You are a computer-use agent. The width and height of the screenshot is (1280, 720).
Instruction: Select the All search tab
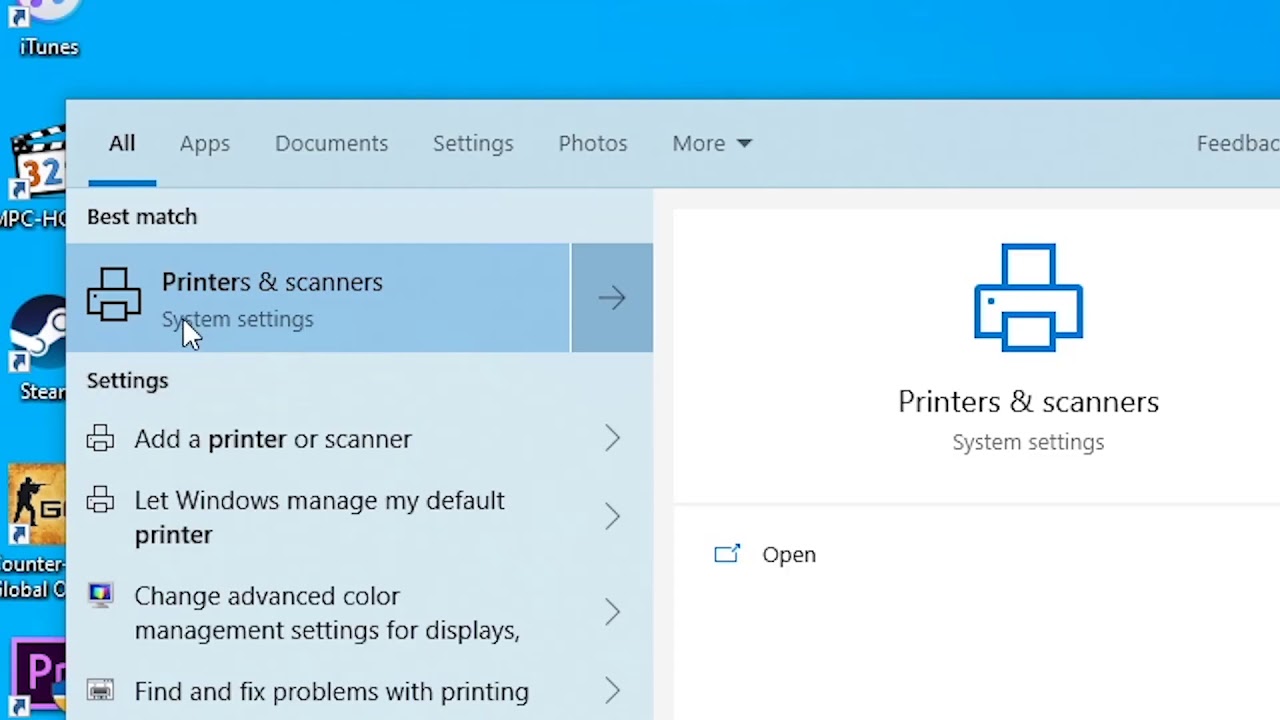coord(122,143)
